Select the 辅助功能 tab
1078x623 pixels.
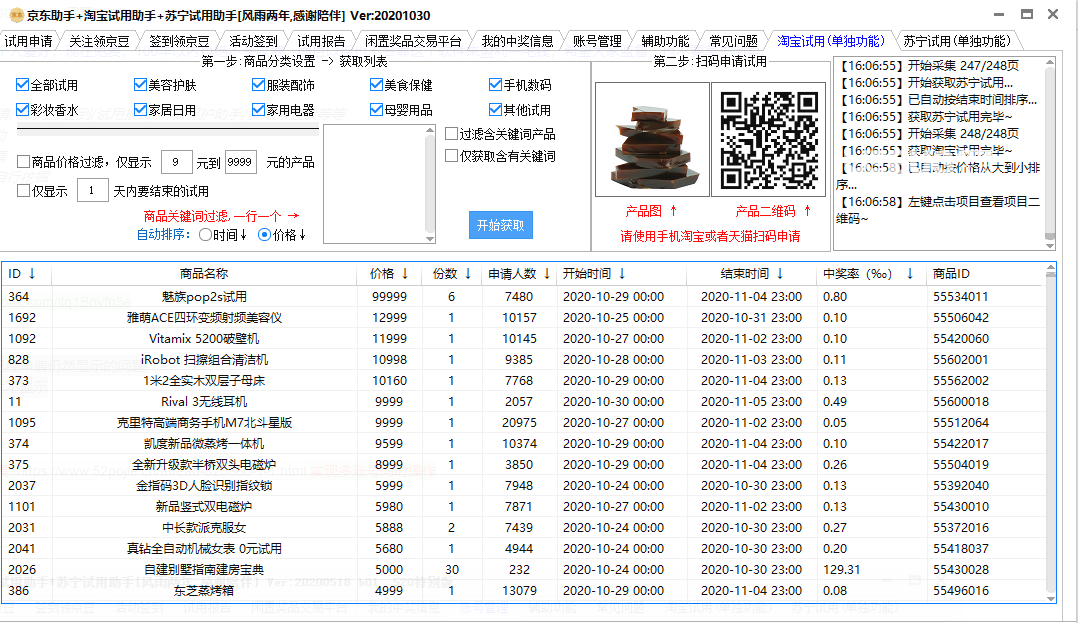pyautogui.click(x=665, y=41)
